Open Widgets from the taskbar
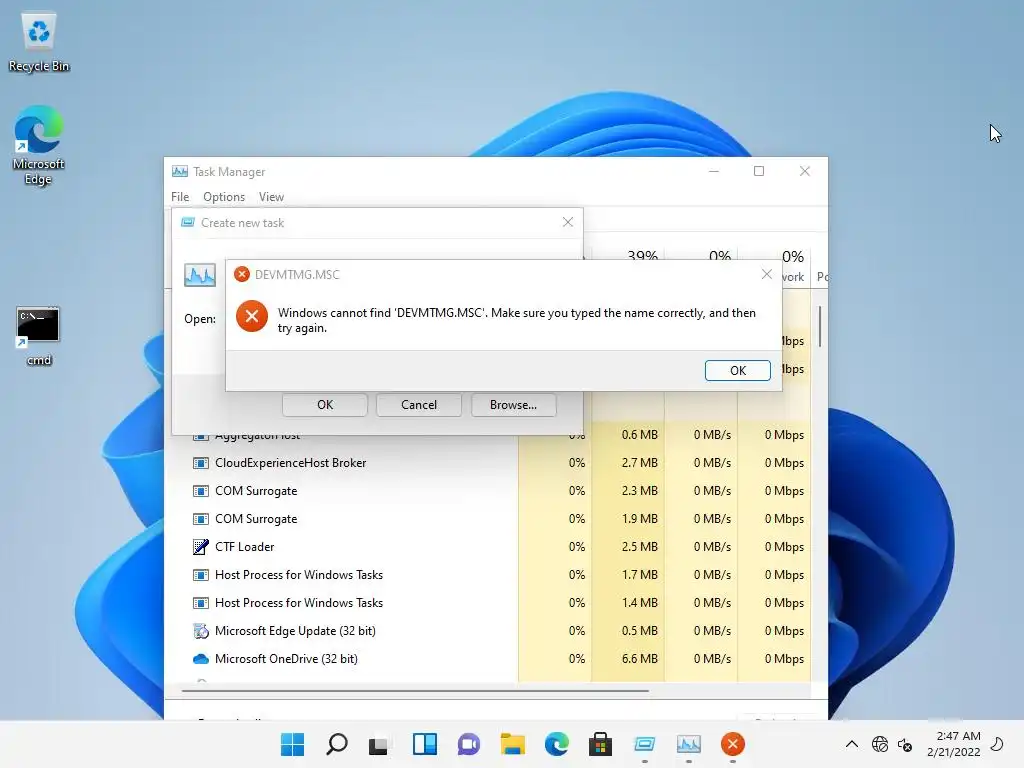Image resolution: width=1024 pixels, height=768 pixels. click(424, 744)
